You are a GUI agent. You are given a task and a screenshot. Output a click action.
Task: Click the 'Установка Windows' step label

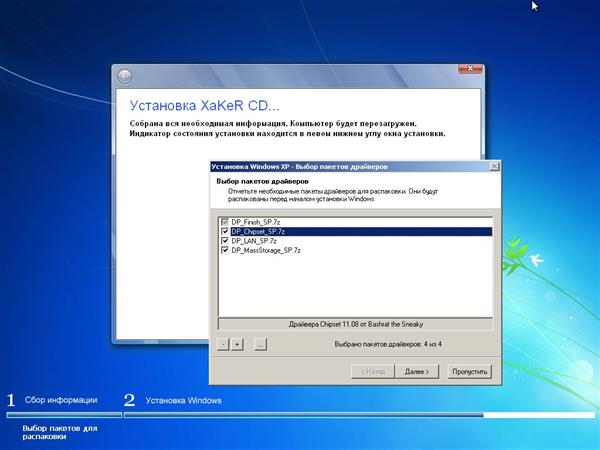pyautogui.click(x=184, y=401)
